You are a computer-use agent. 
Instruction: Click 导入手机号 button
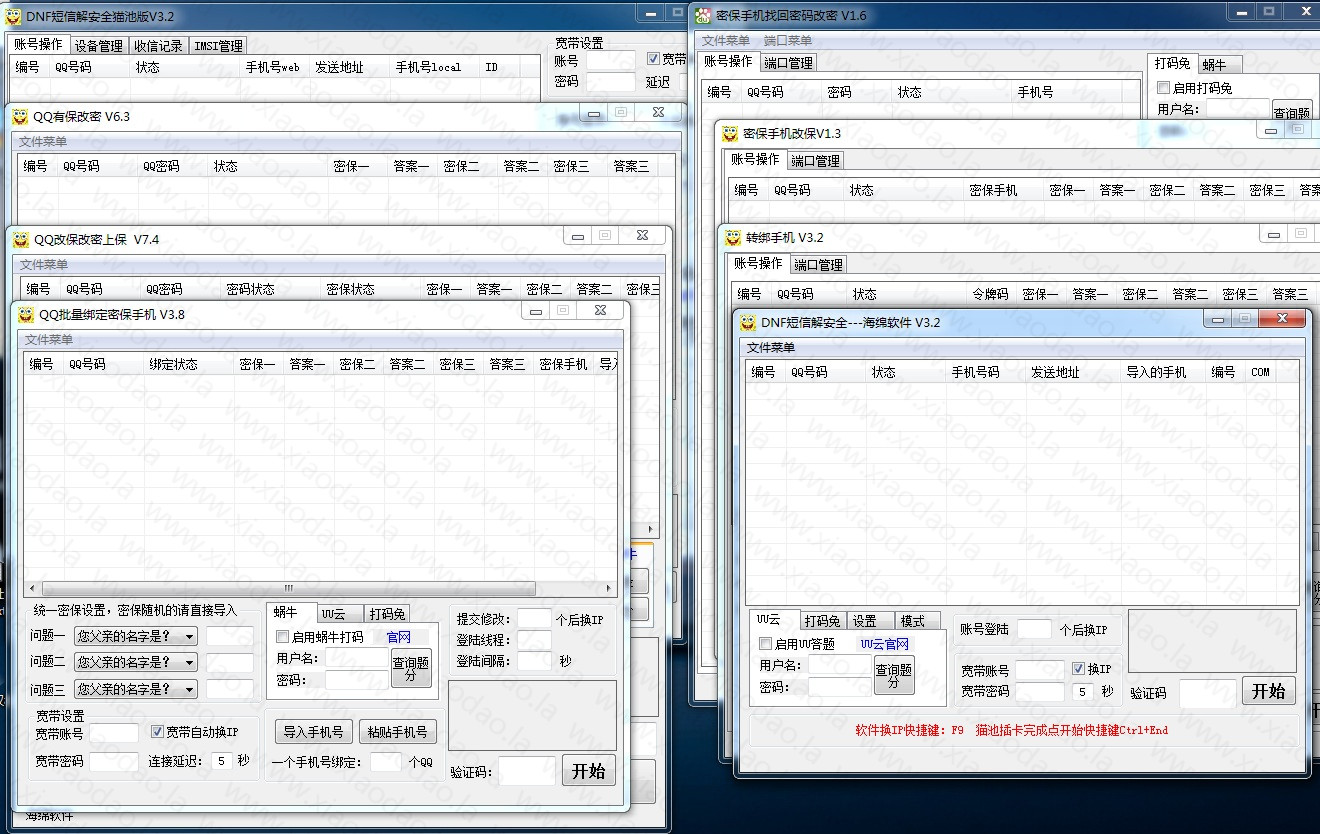[313, 732]
